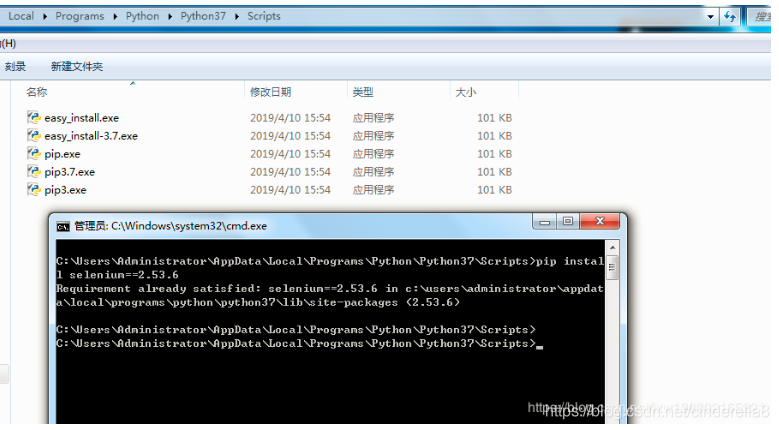Viewport: 779px width, 430px height.
Task: Select the pip.exe file name
Action: tap(62, 154)
